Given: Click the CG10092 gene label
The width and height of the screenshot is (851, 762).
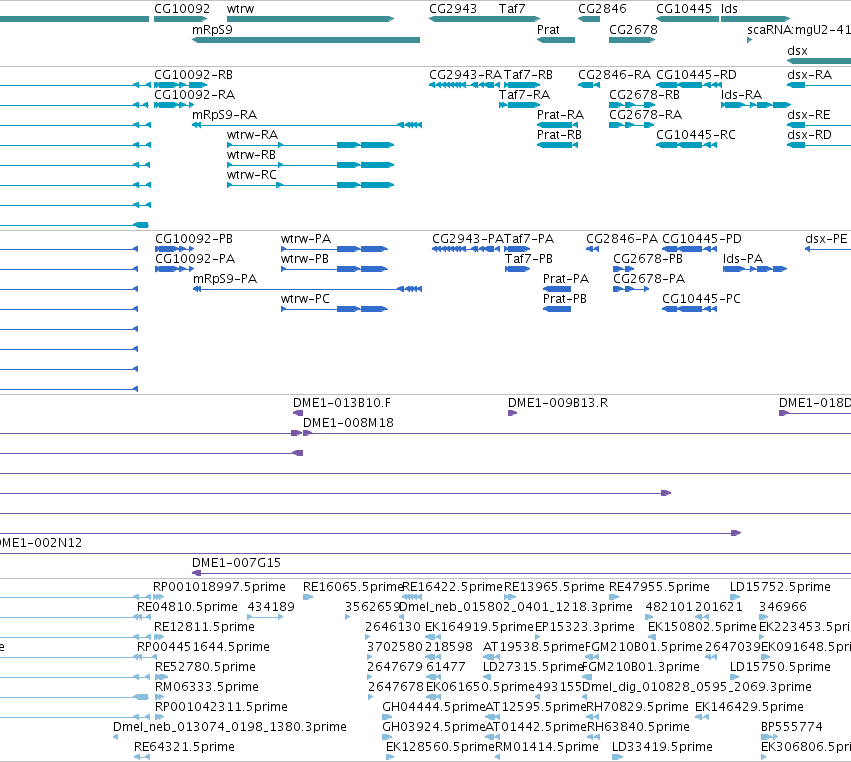Looking at the screenshot, I should point(182,9).
